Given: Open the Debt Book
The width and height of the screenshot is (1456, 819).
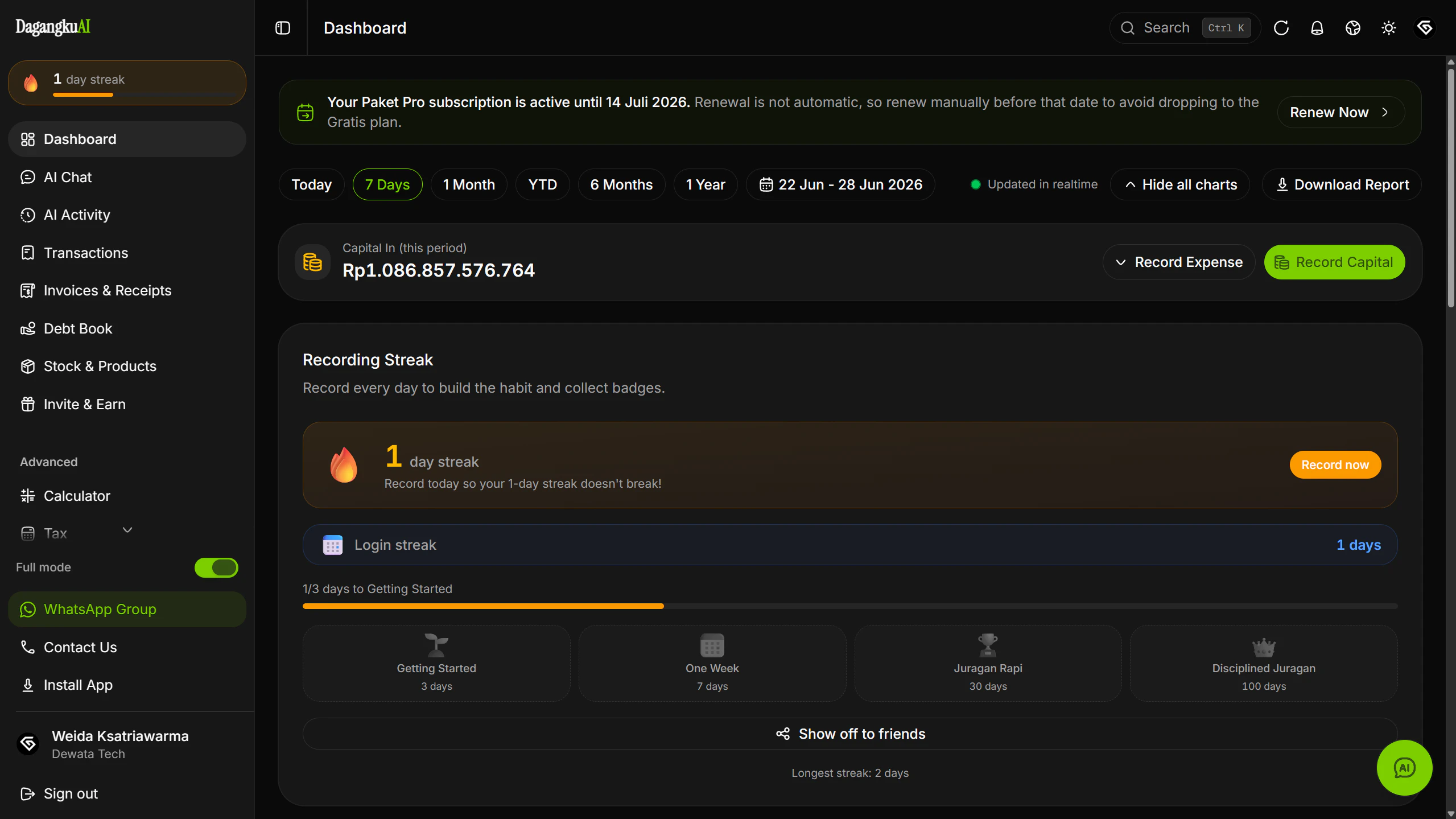Looking at the screenshot, I should click(127, 328).
